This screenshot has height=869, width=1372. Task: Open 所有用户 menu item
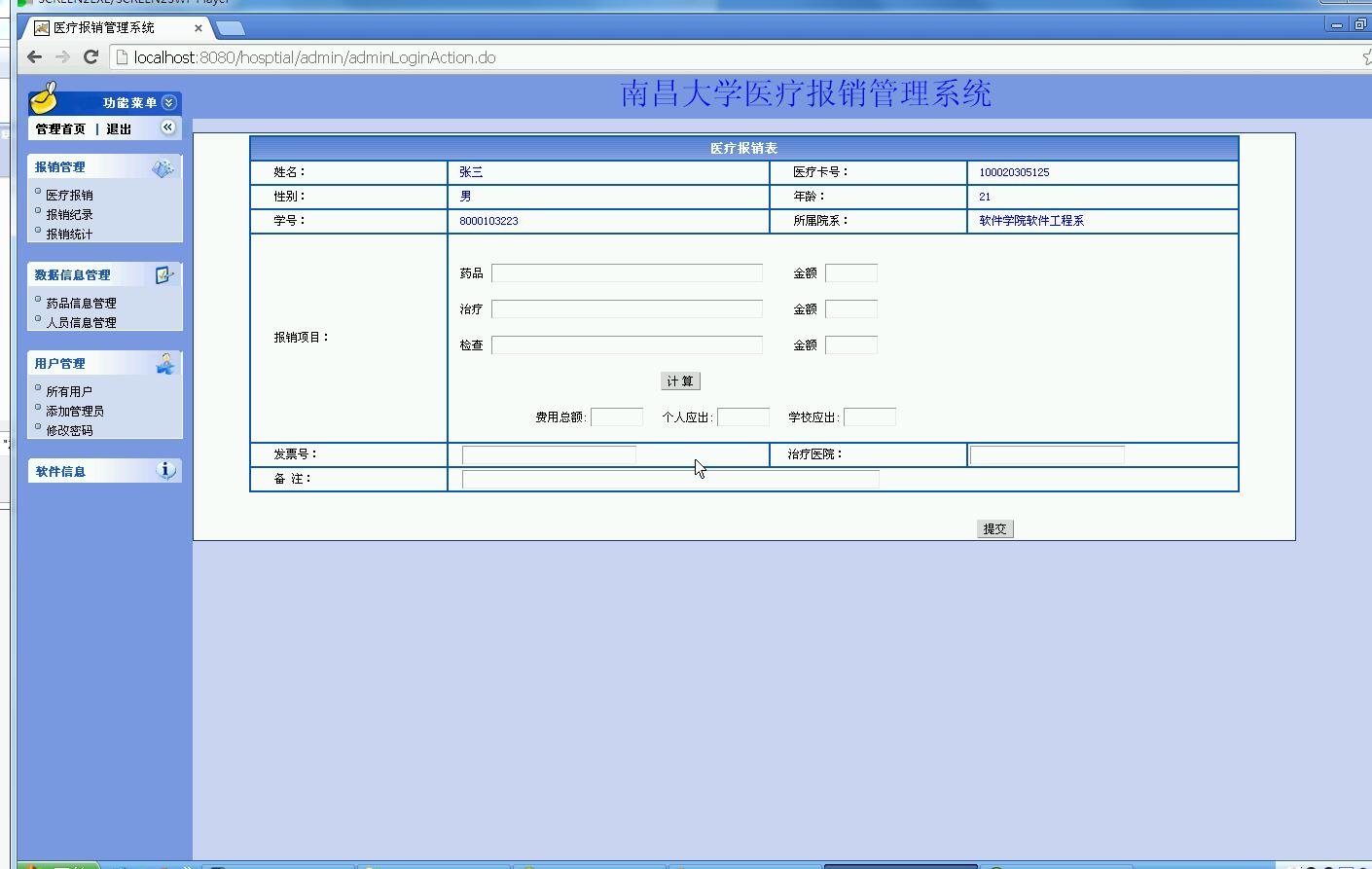[x=69, y=392]
